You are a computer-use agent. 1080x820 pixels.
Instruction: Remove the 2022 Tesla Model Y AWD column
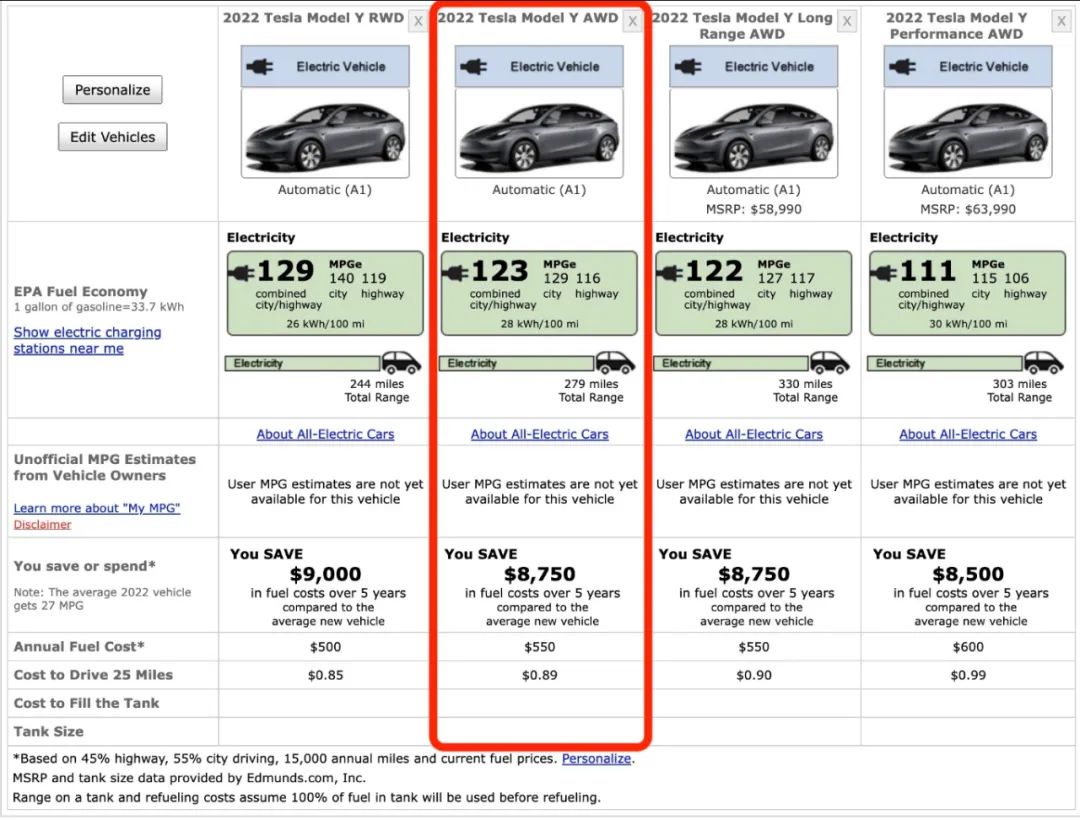632,21
